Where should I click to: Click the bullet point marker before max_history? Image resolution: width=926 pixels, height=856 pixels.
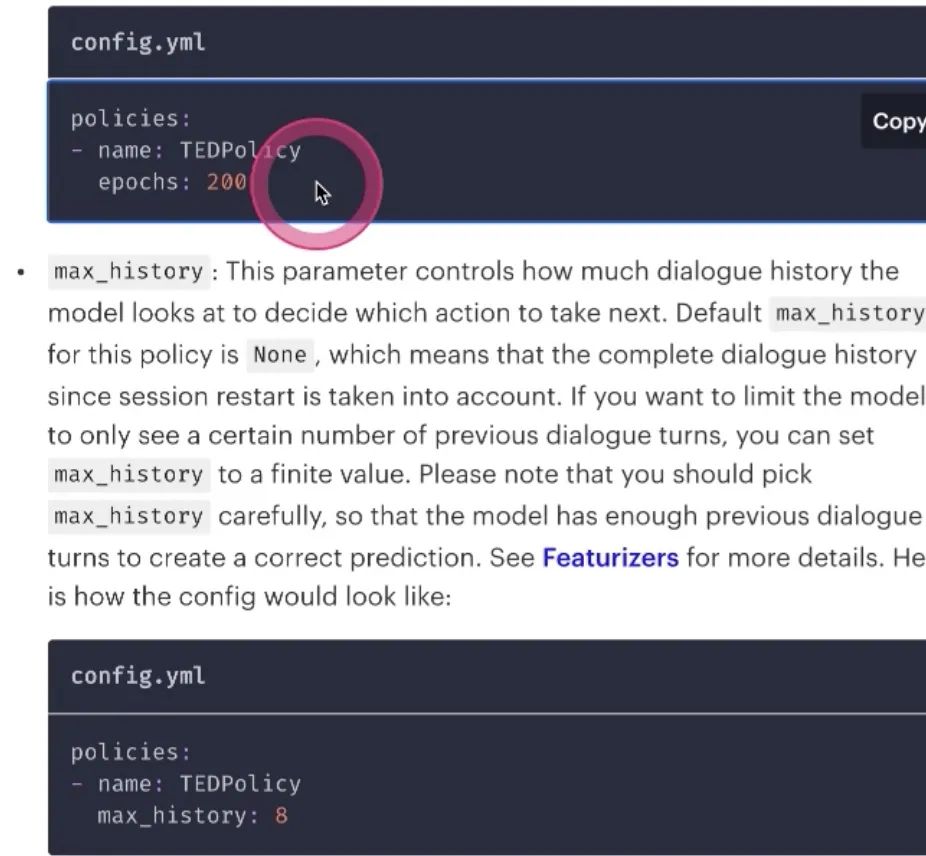point(21,272)
